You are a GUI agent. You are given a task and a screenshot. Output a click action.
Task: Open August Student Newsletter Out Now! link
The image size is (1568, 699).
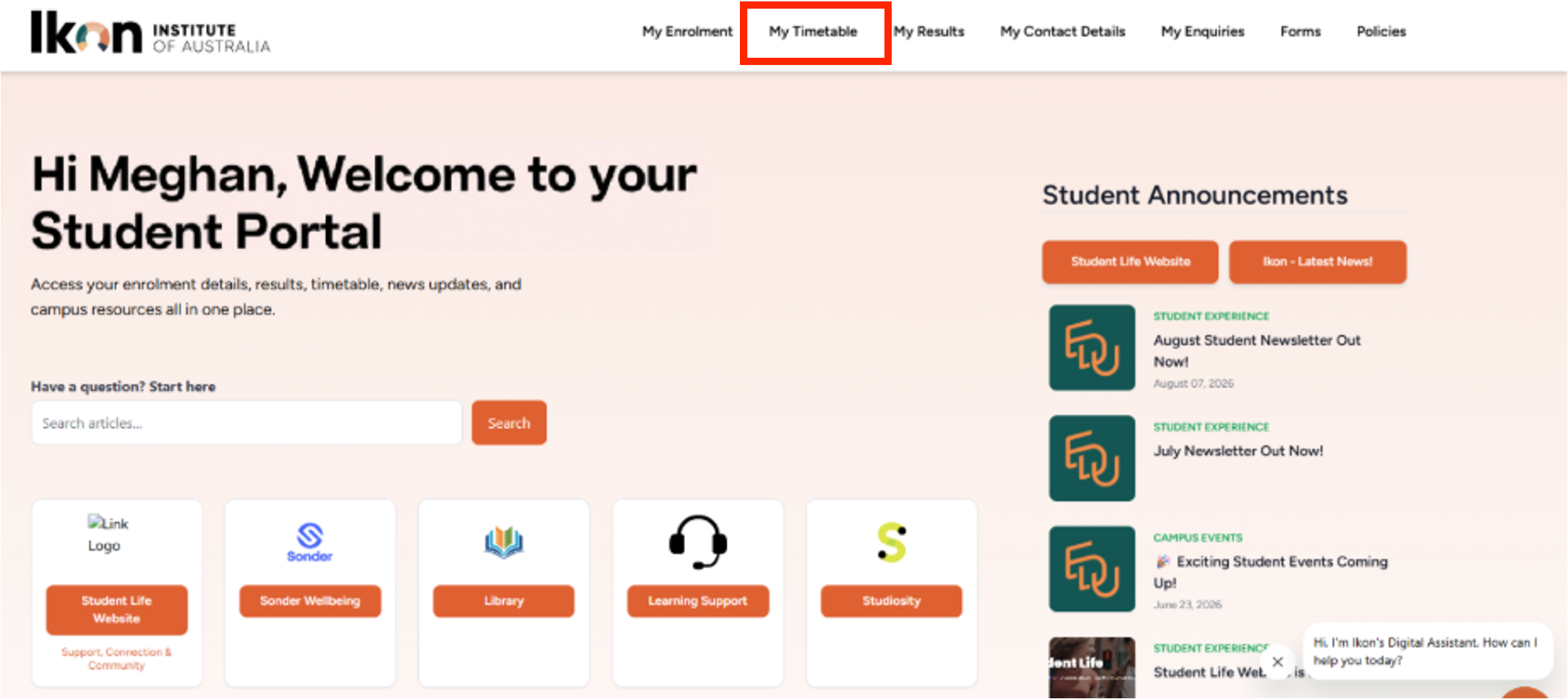click(x=1257, y=350)
